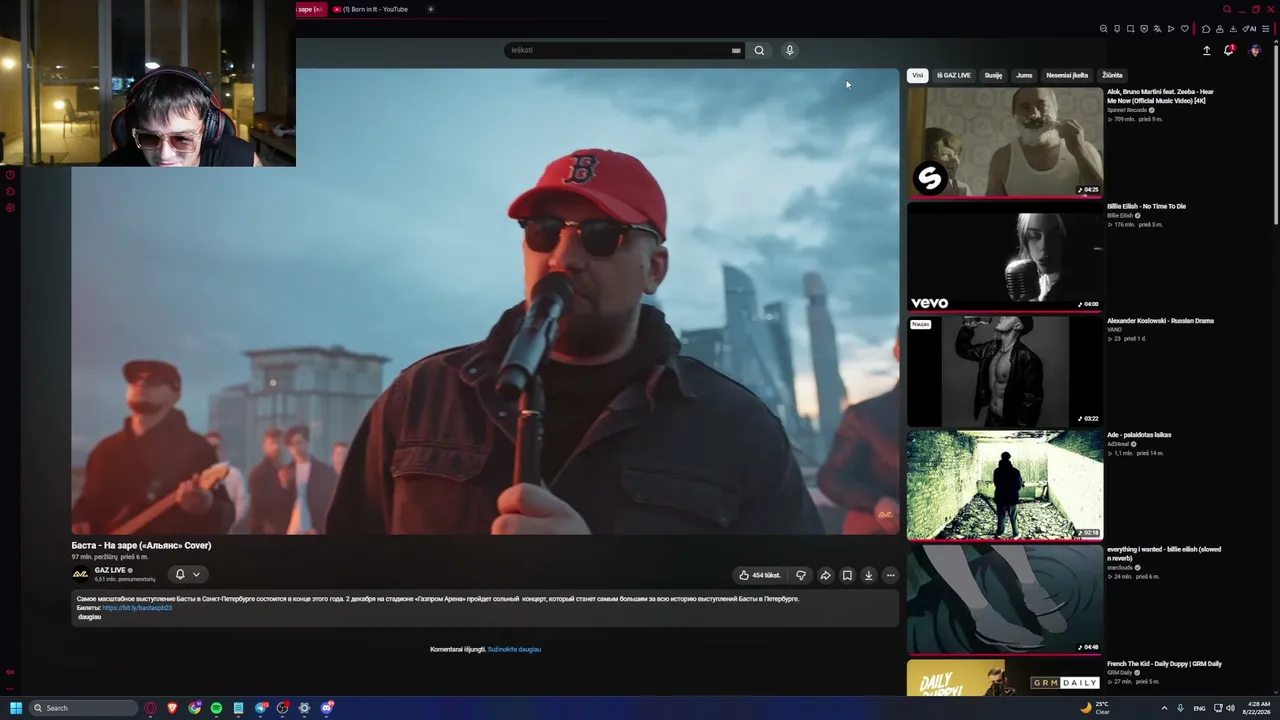Download the Баста video
The image size is (1280, 720).
pyautogui.click(x=868, y=575)
